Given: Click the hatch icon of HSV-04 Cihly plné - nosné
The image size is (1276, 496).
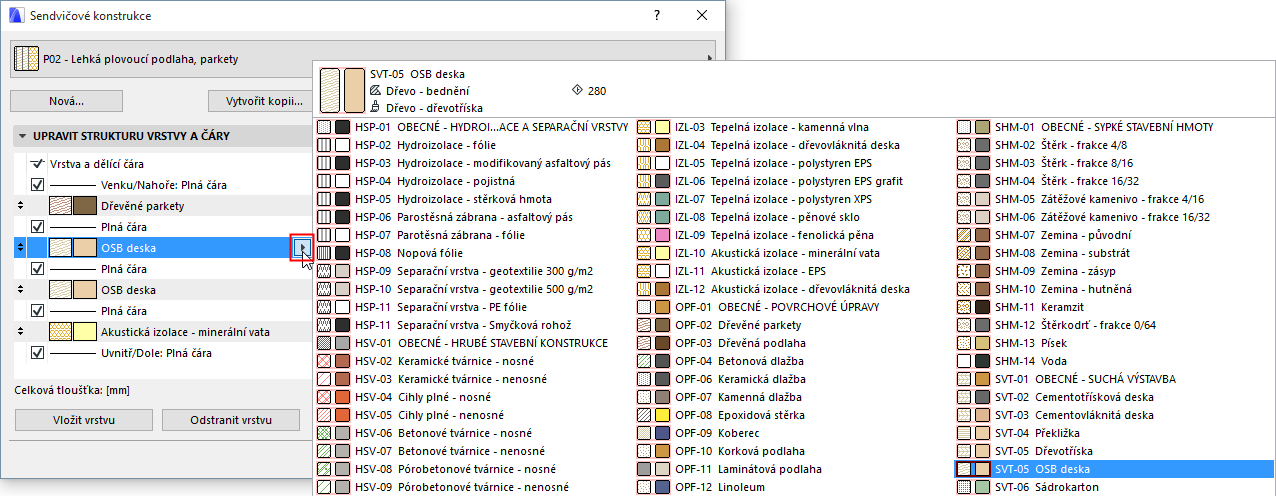Looking at the screenshot, I should [323, 397].
